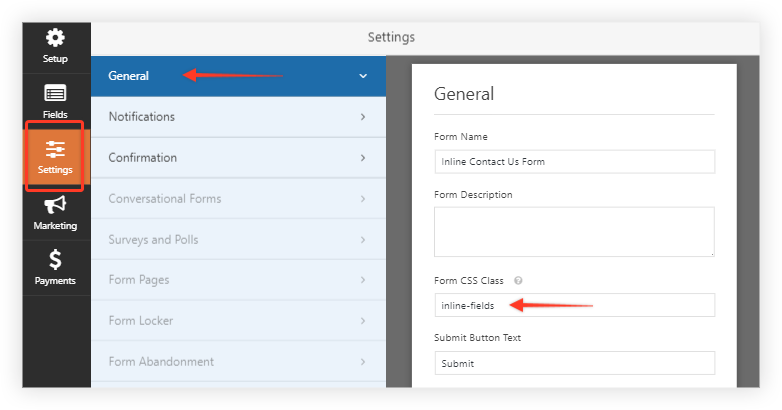Expand the Conversational Forms chevron
The image size is (782, 410).
[x=363, y=199]
